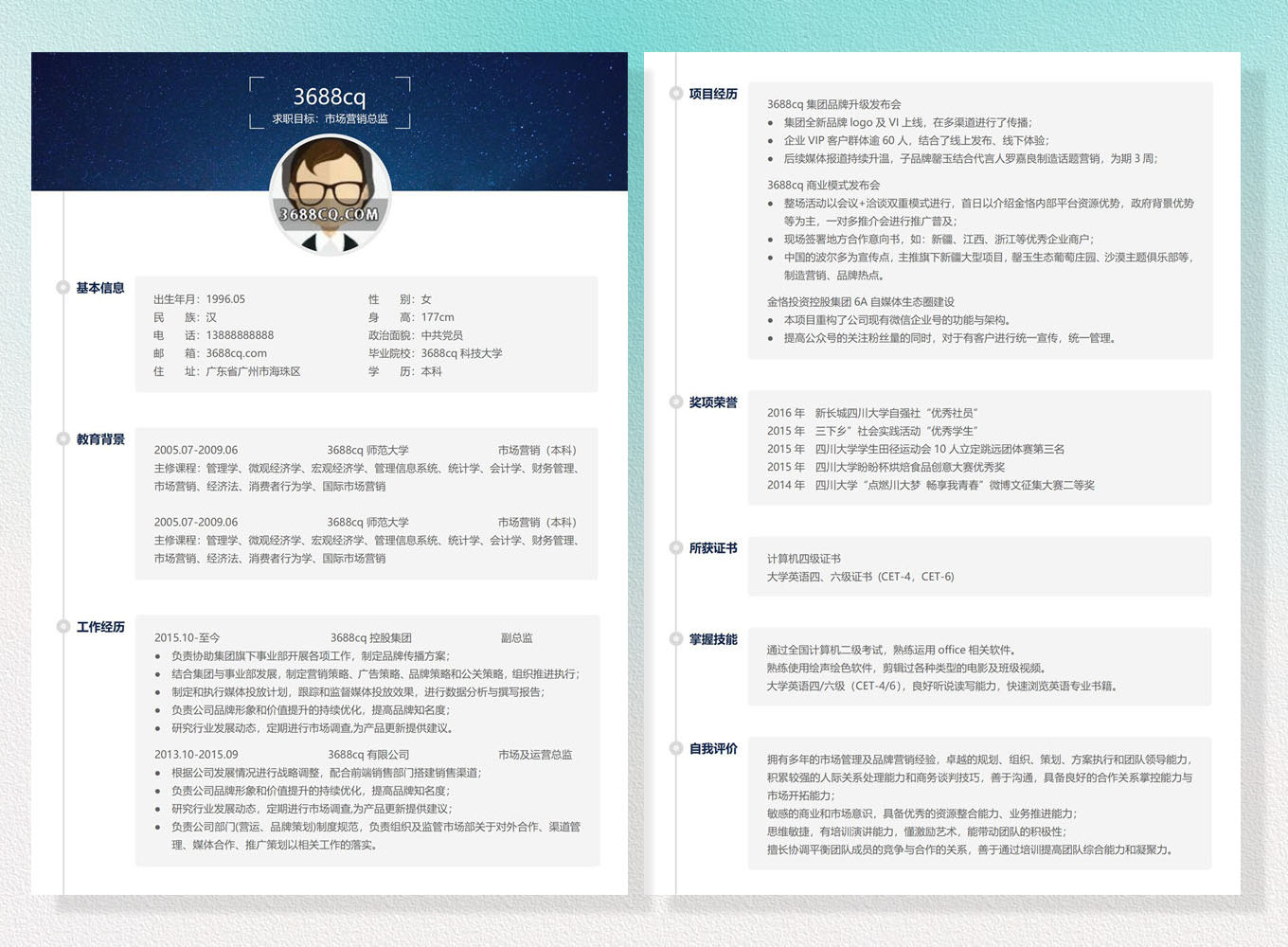1288x947 pixels.
Task: Click the circle marker beside 基本信息
Action: 63,287
